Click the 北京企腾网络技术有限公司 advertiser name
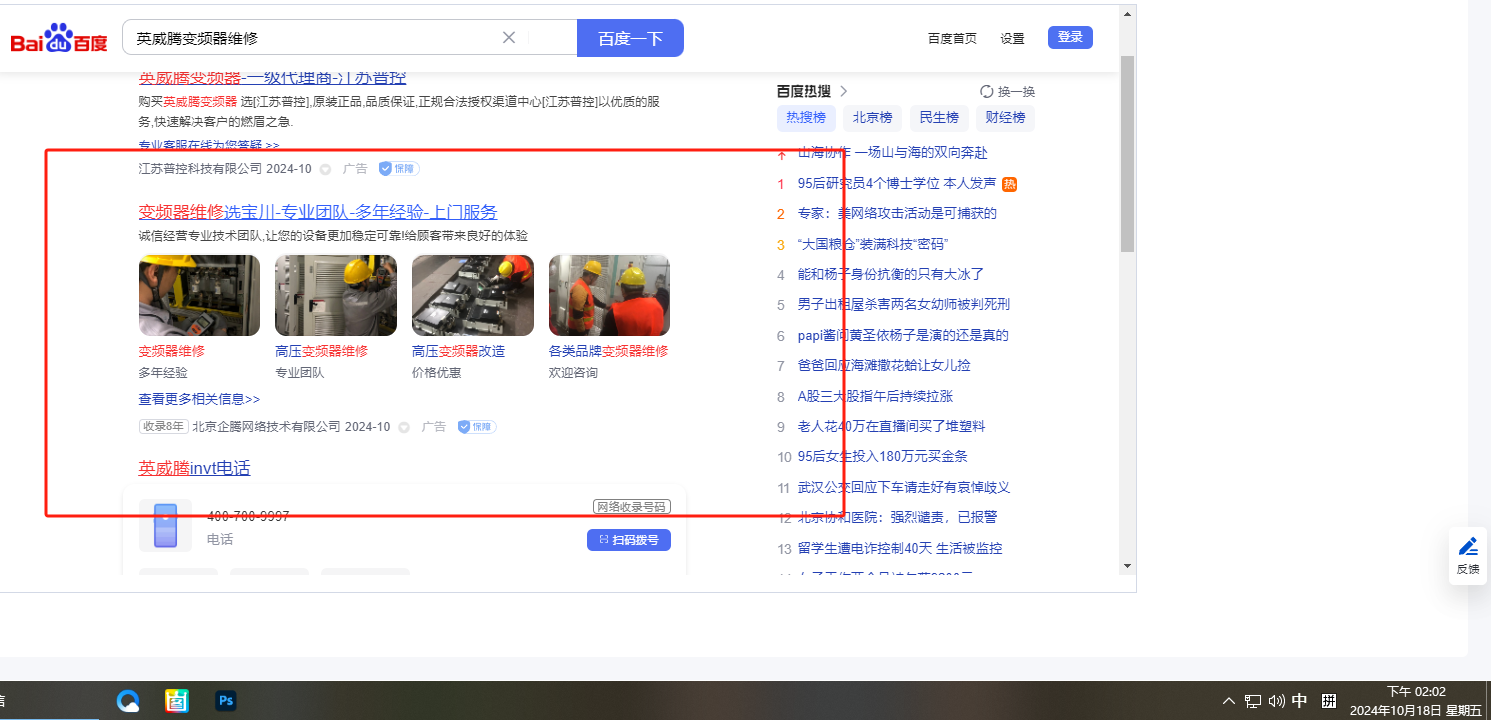Viewport: 1491px width, 720px height. [266, 427]
